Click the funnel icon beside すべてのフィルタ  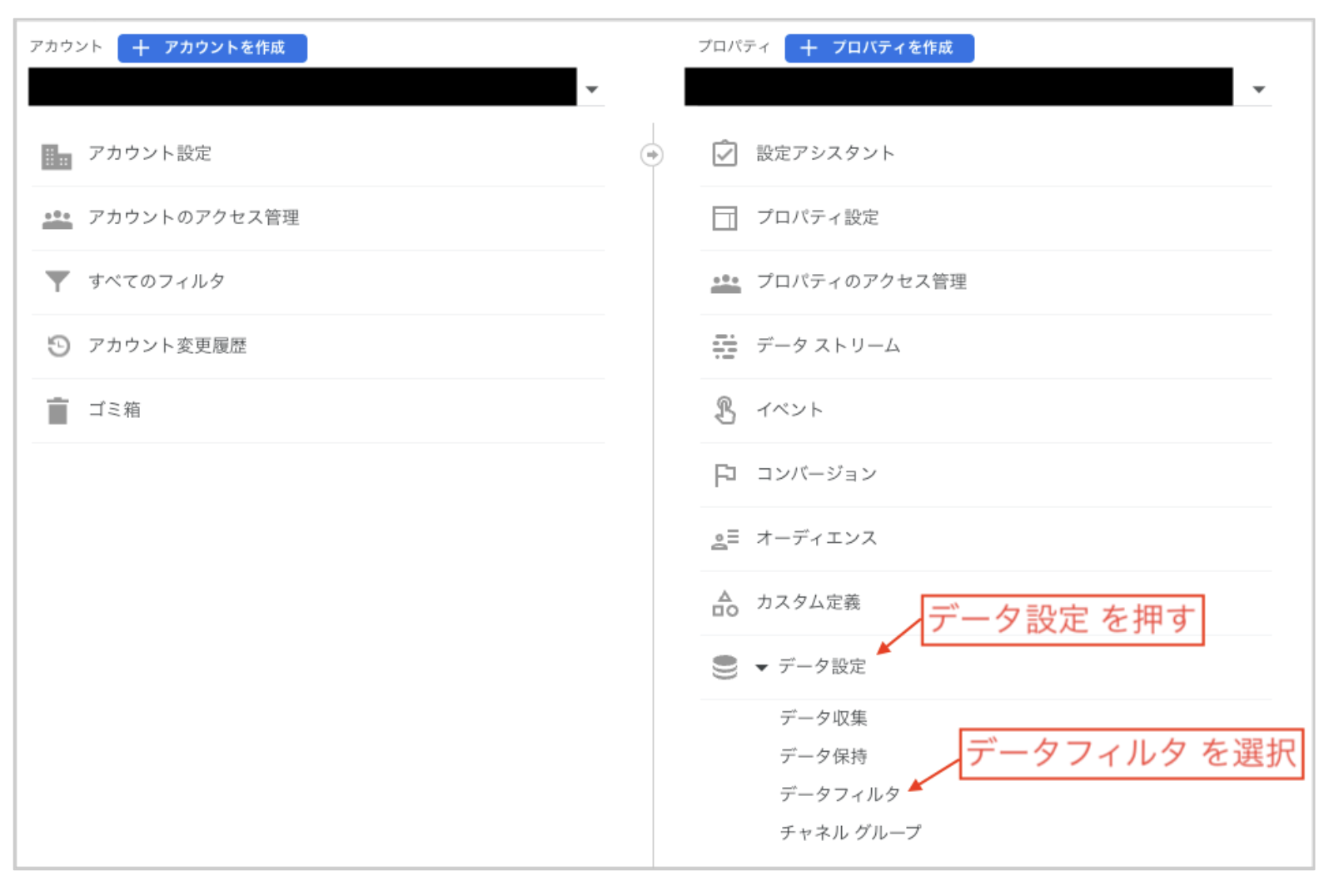coord(57,281)
